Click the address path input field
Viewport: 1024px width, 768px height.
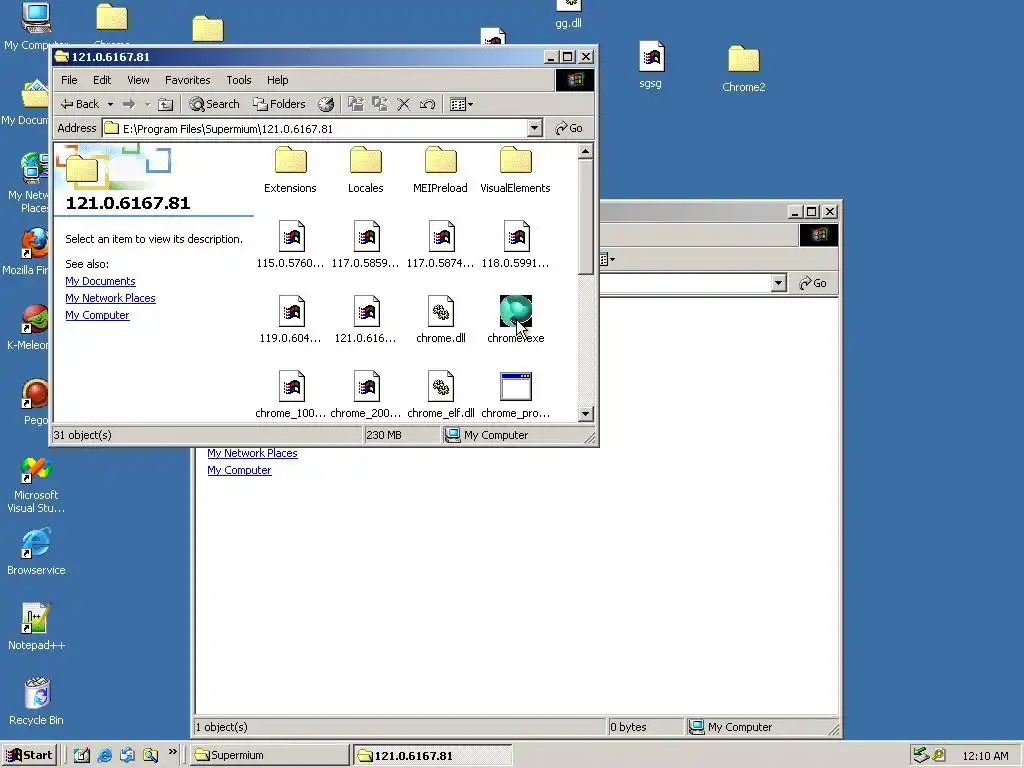tap(323, 128)
